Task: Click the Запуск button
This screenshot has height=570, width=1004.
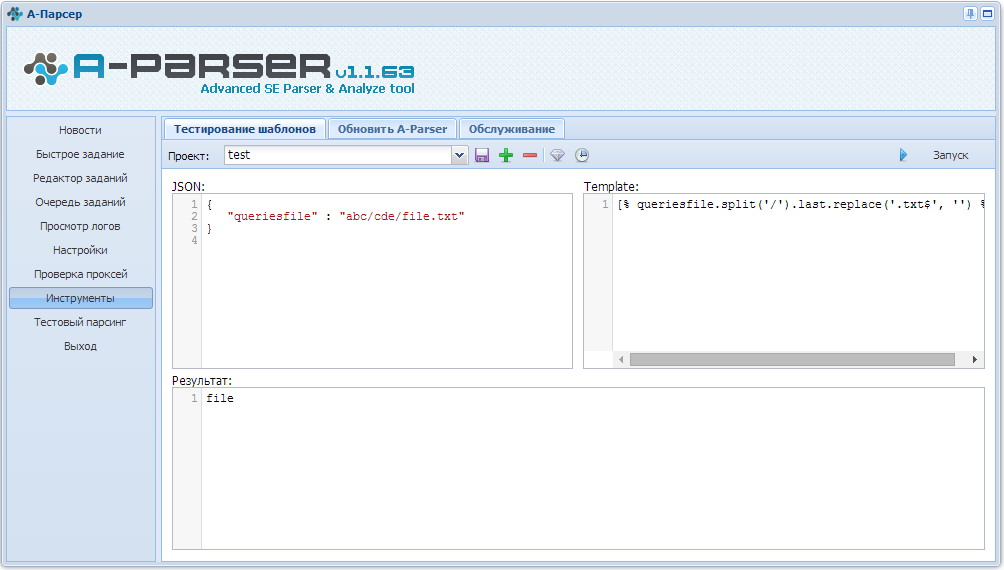Action: click(950, 155)
